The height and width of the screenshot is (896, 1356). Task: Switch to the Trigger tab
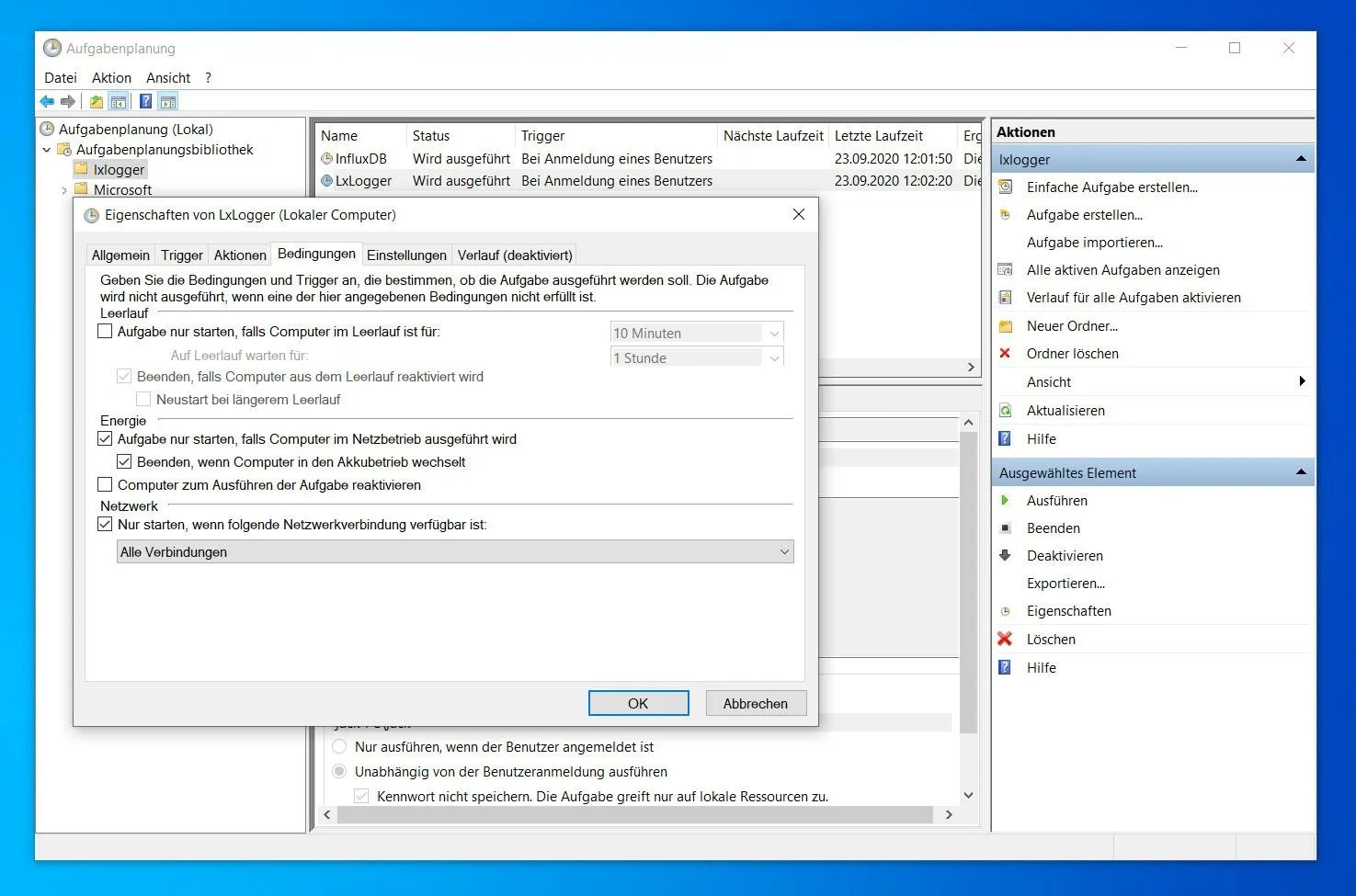click(182, 255)
